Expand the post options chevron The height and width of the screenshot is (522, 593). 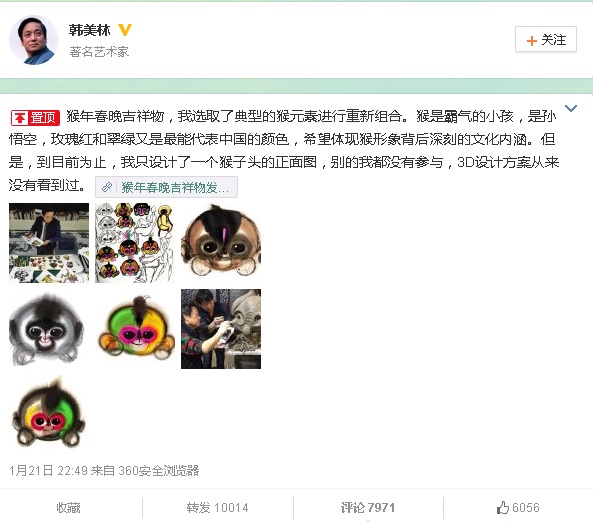click(571, 109)
